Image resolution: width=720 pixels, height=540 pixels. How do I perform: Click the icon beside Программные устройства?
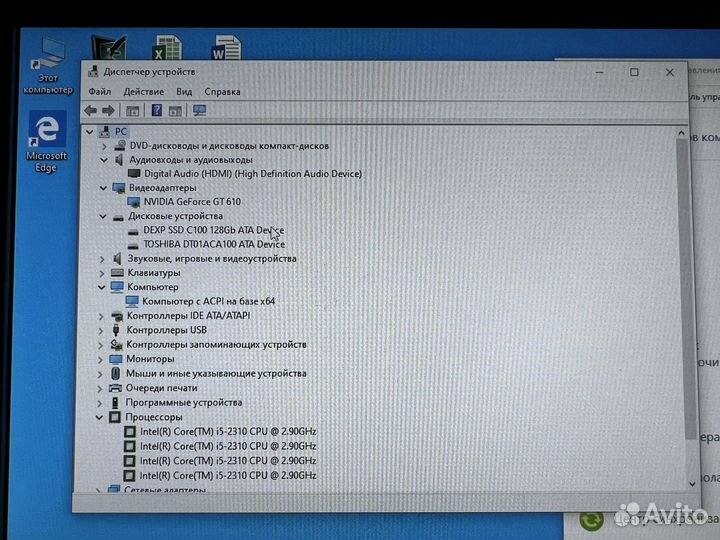(x=115, y=403)
